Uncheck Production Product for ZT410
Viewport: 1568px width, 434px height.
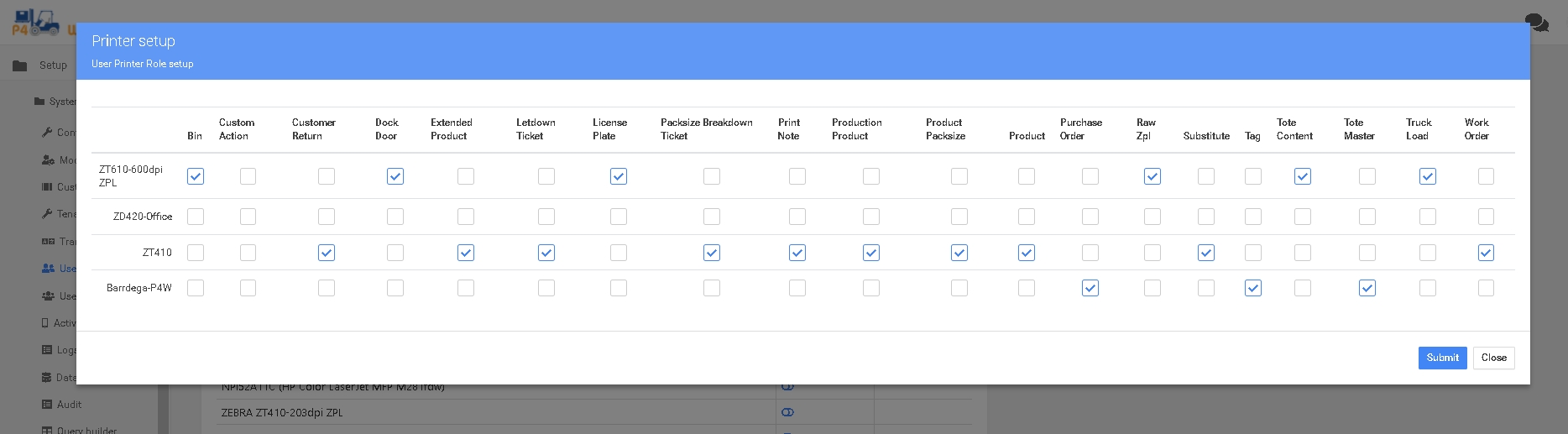871,253
